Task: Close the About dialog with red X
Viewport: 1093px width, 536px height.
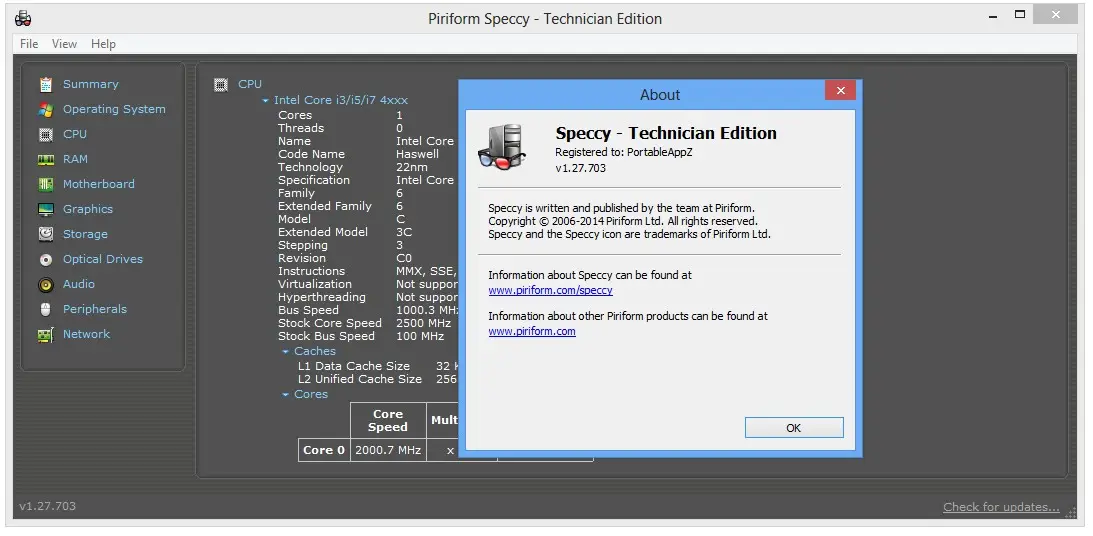Action: pyautogui.click(x=841, y=91)
